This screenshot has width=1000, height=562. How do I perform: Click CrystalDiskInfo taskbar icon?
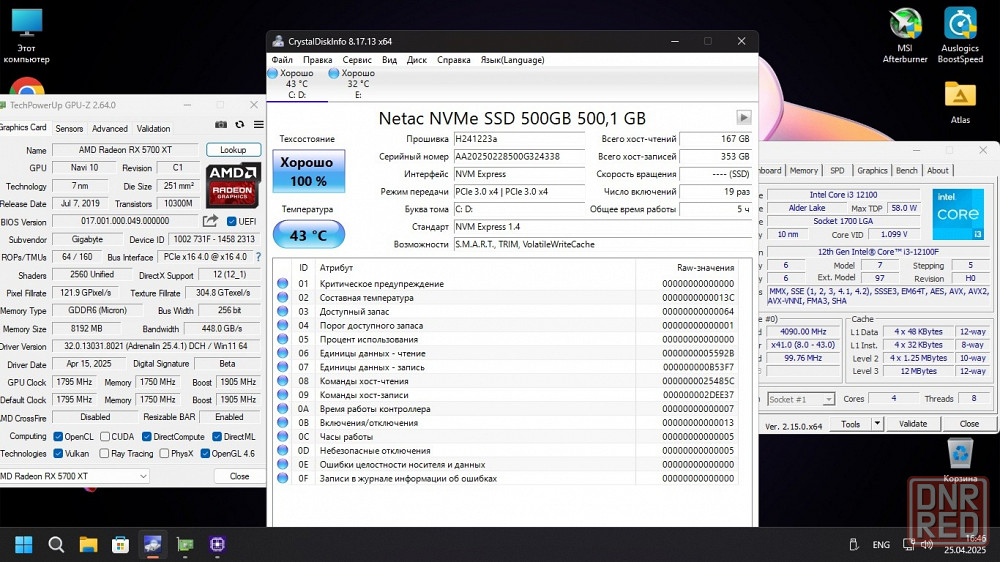152,544
